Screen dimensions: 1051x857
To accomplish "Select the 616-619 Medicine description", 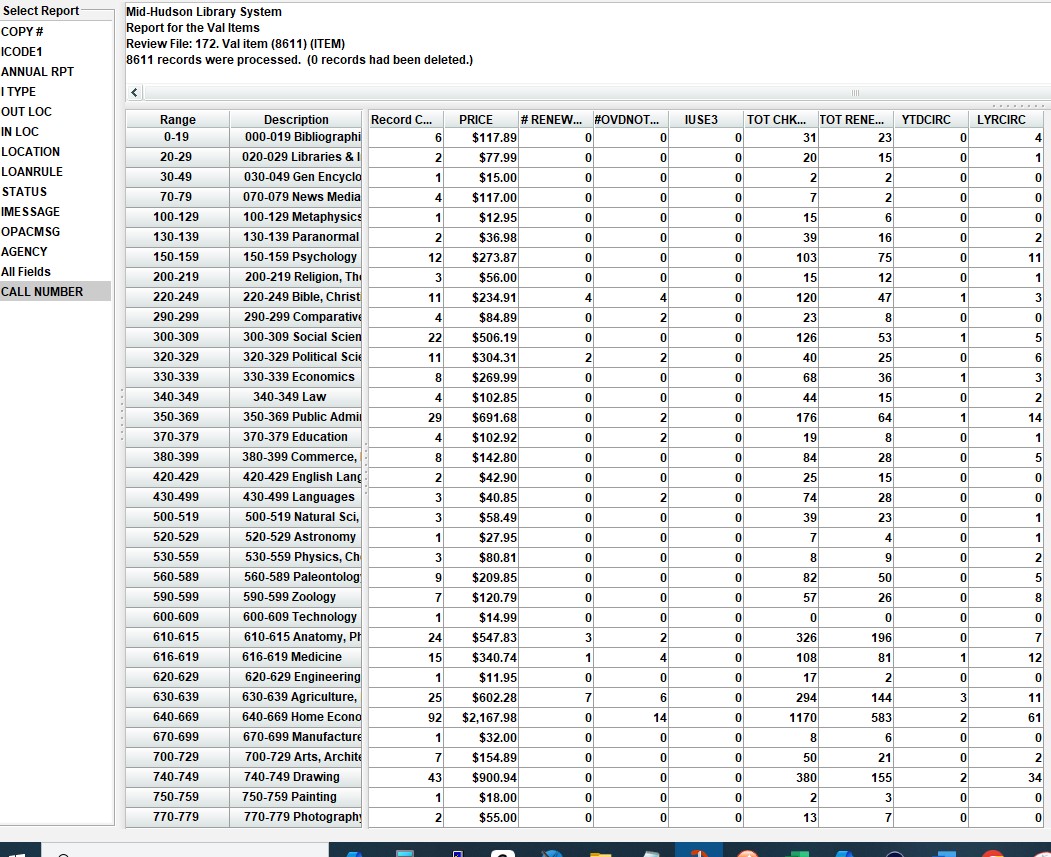I will pyautogui.click(x=296, y=657).
